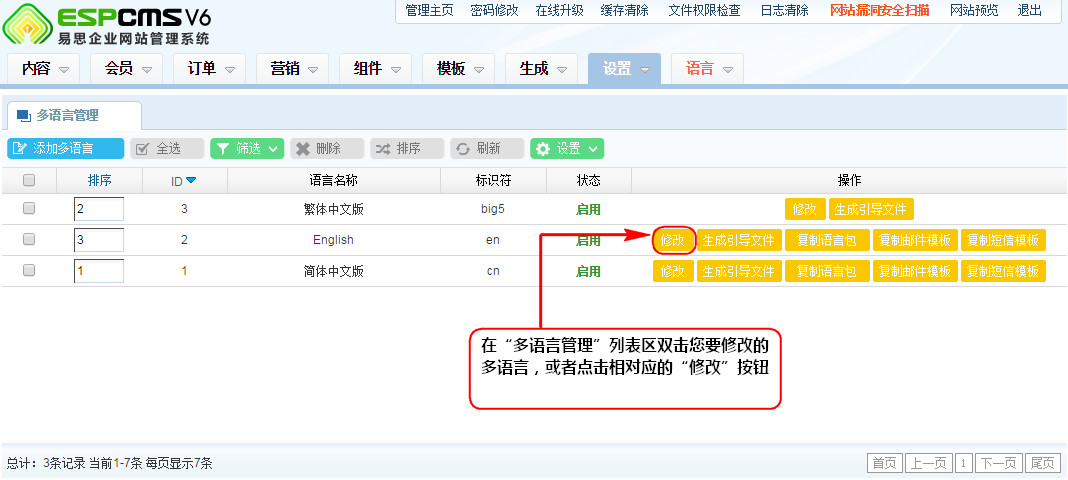The width and height of the screenshot is (1068, 480).
Task: Click the X icon on 删除
Action: tap(302, 148)
